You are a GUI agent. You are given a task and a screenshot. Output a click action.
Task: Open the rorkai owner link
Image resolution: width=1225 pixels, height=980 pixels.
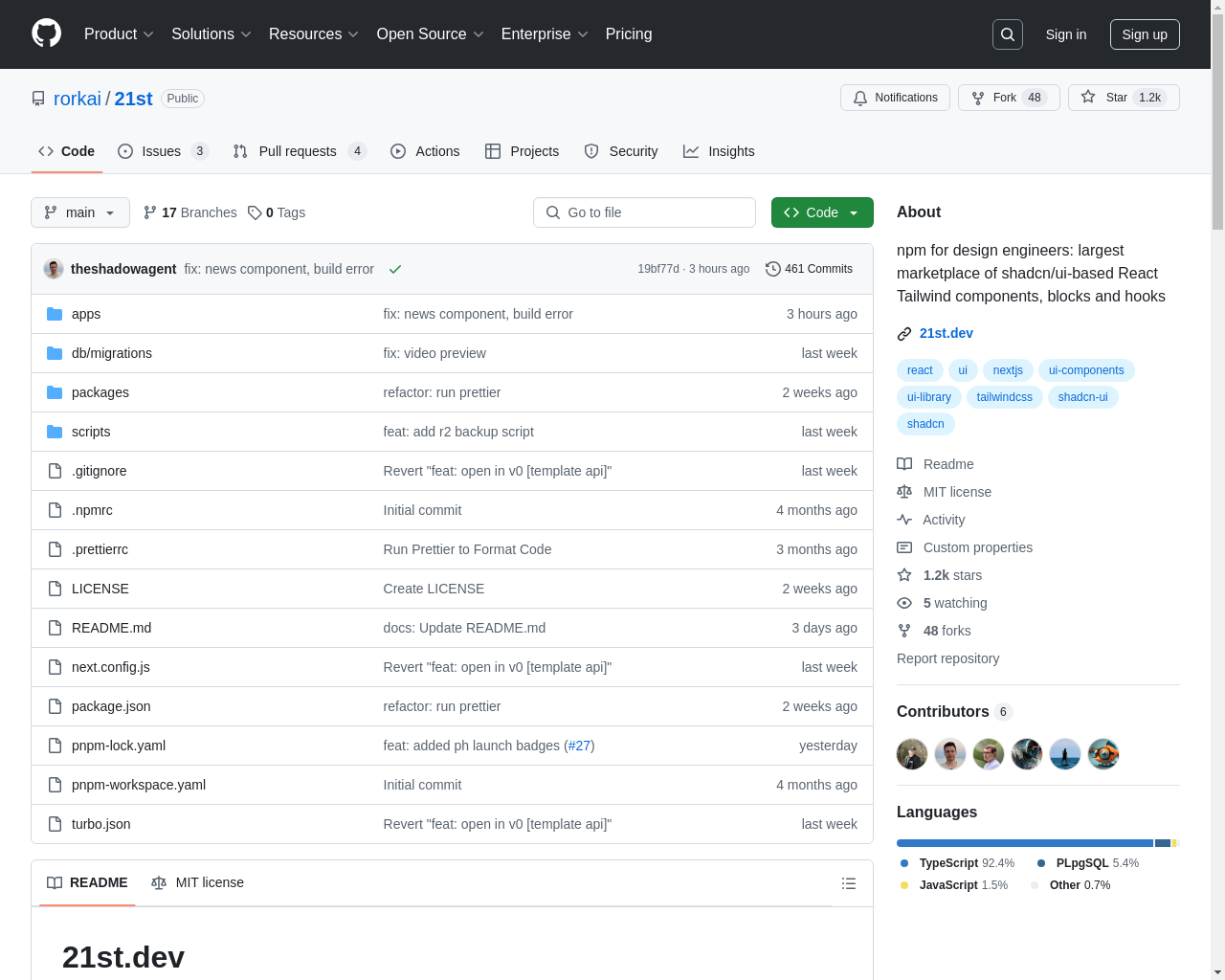[78, 99]
